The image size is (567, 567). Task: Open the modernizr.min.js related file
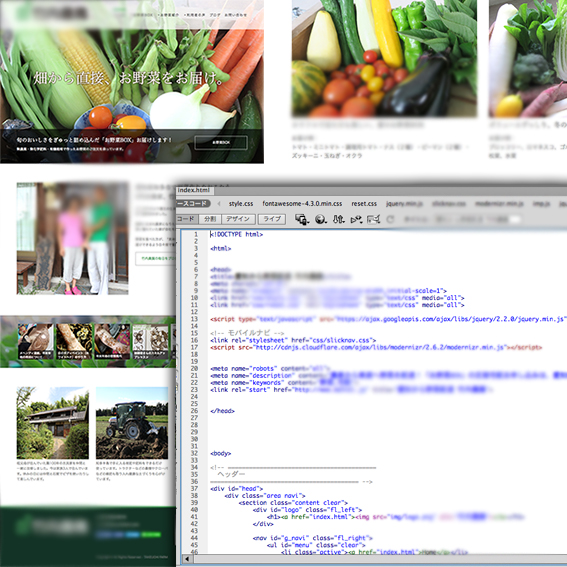(499, 204)
